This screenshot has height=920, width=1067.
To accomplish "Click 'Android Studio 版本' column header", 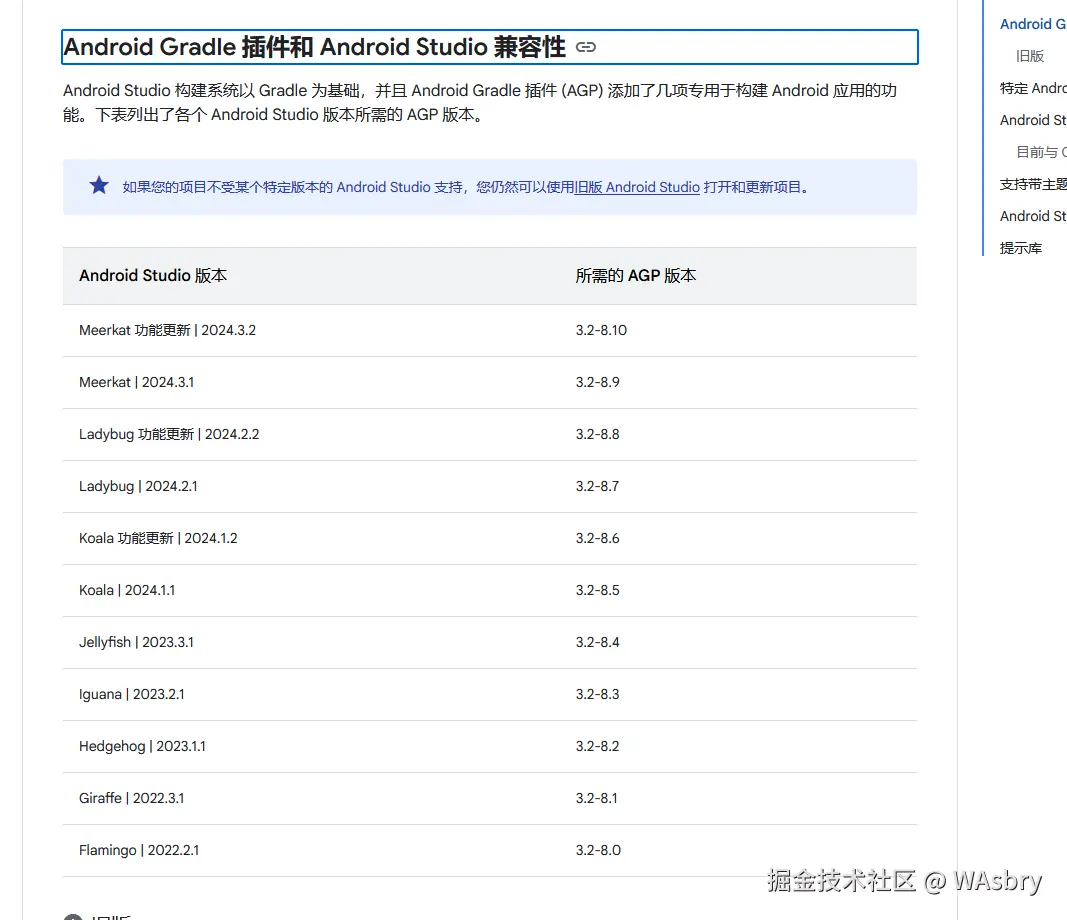I will 153,276.
